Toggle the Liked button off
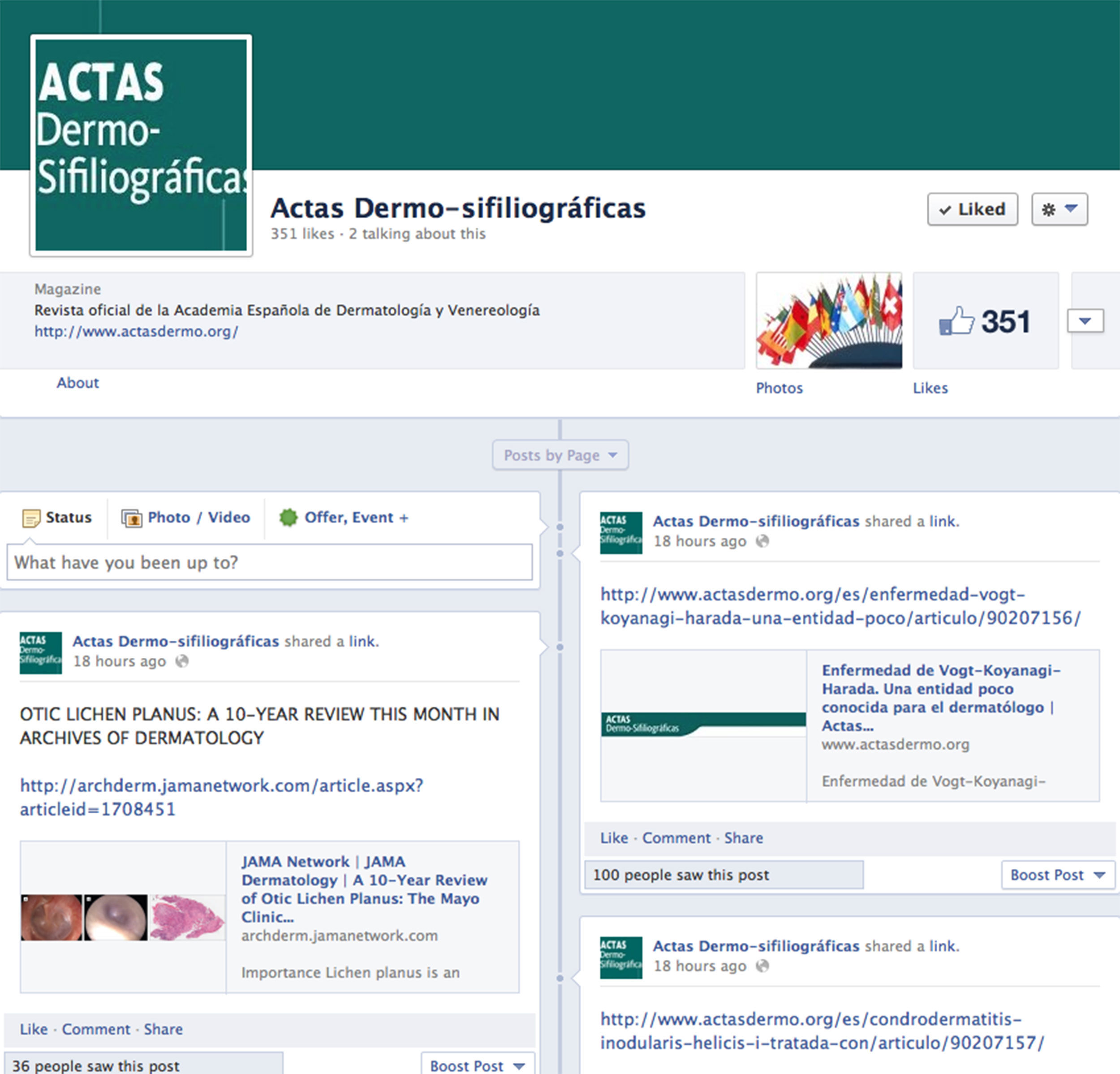 pos(972,209)
